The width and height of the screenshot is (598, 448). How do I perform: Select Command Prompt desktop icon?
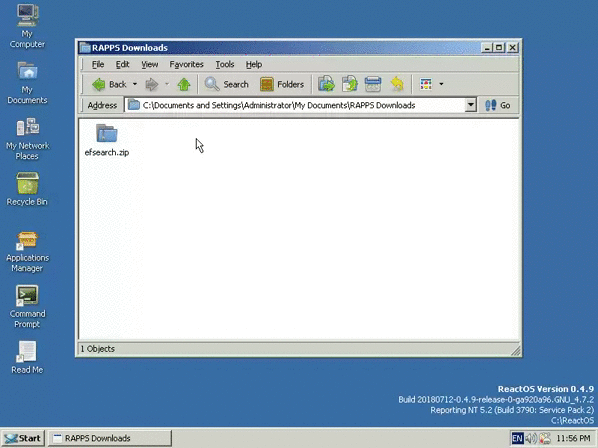[x=27, y=307]
